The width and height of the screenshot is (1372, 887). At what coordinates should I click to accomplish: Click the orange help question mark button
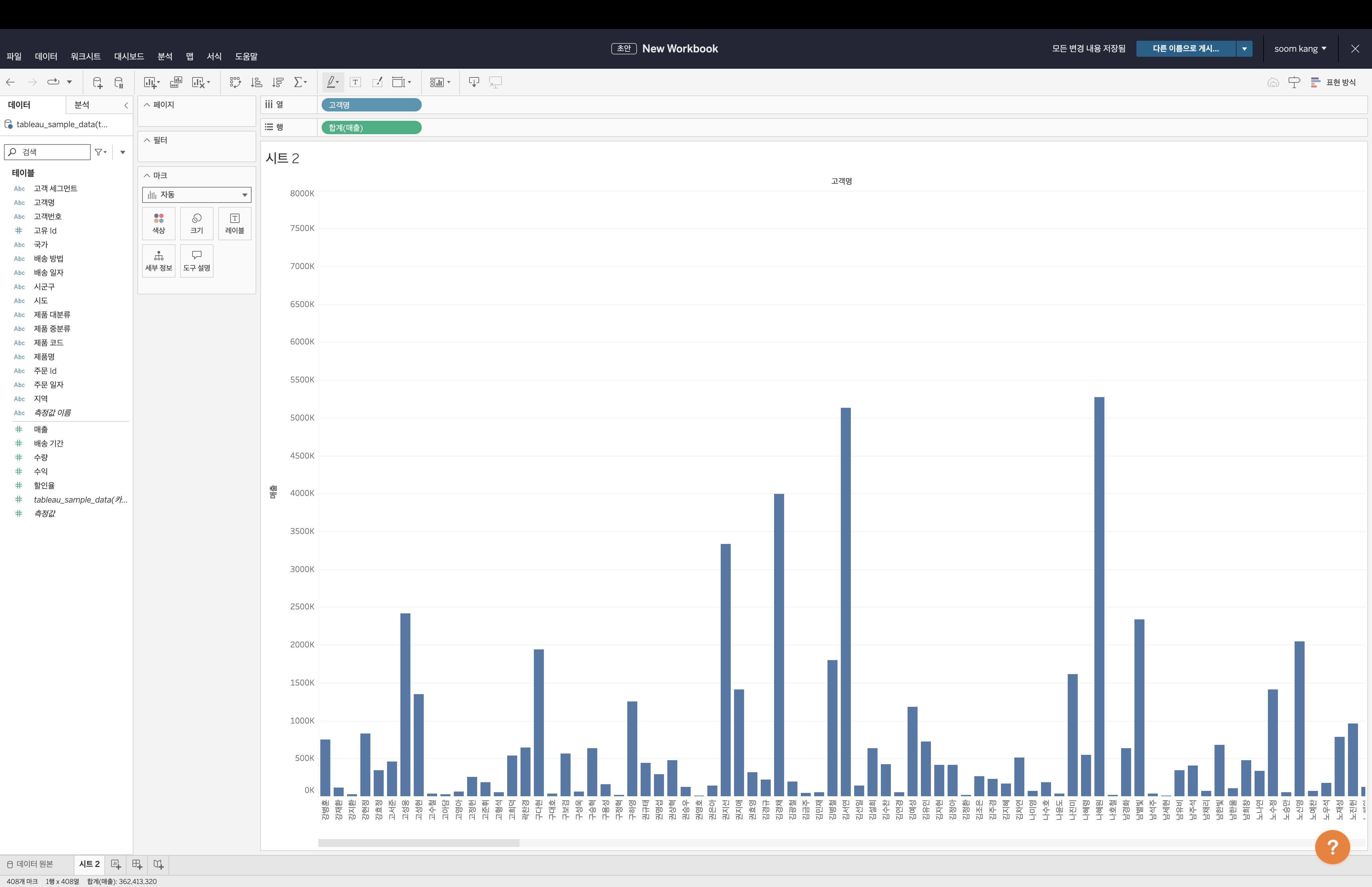click(1332, 847)
